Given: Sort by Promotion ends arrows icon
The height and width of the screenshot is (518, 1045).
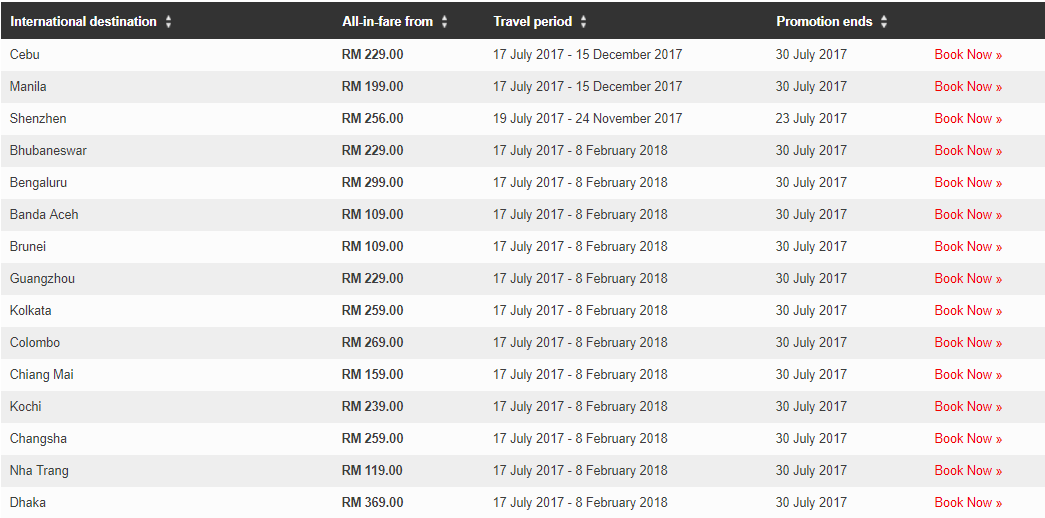Looking at the screenshot, I should click(884, 21).
